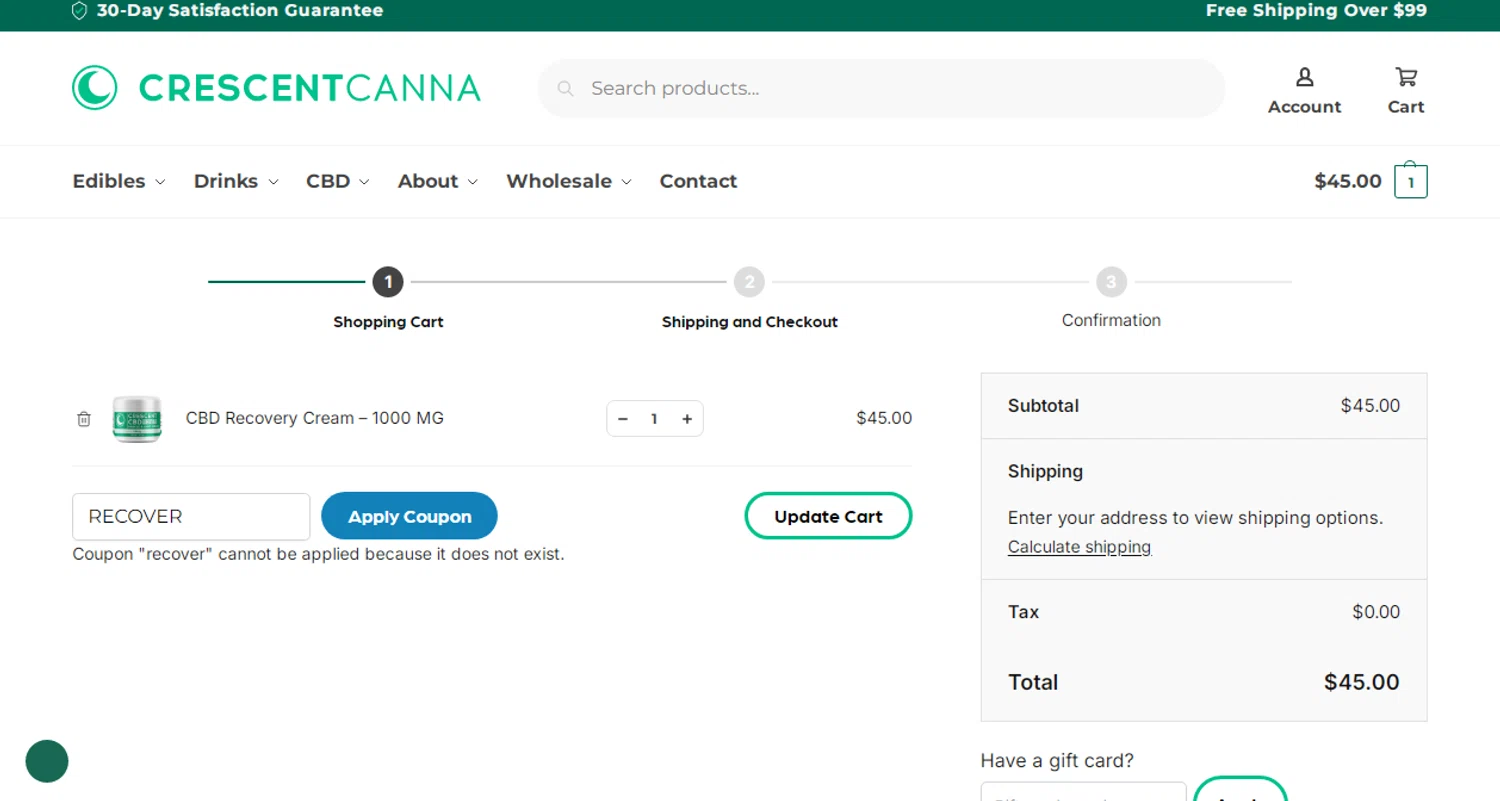
Task: Open the Calculate shipping link
Action: point(1079,547)
